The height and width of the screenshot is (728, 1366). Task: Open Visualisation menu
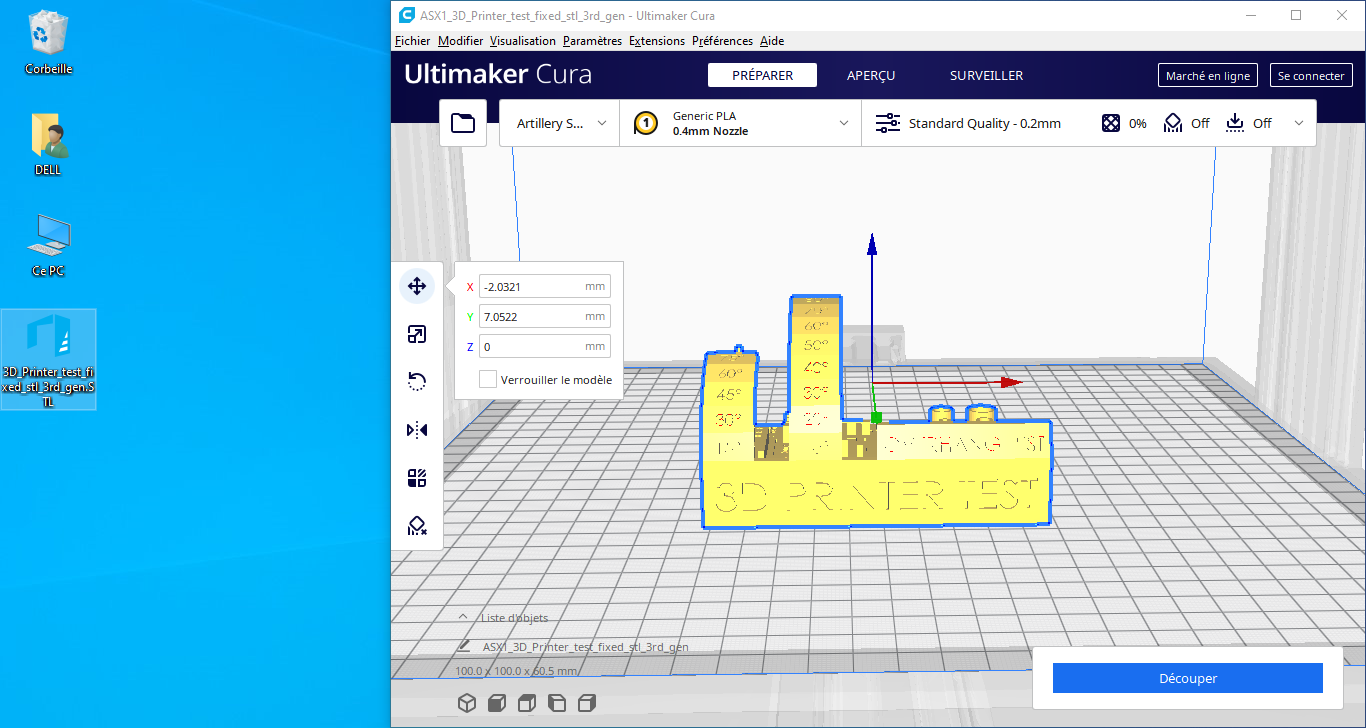[x=523, y=41]
